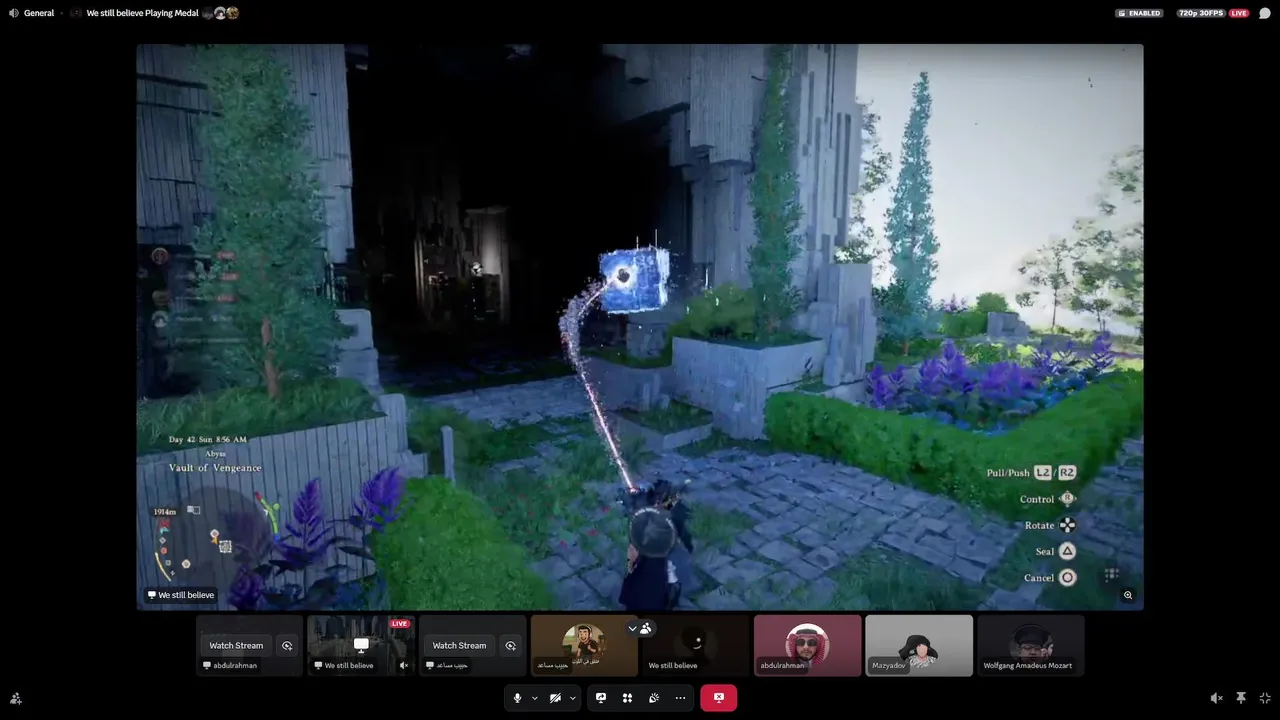Click the Share Your Screen icon
1280x720 pixels.
[x=601, y=698]
